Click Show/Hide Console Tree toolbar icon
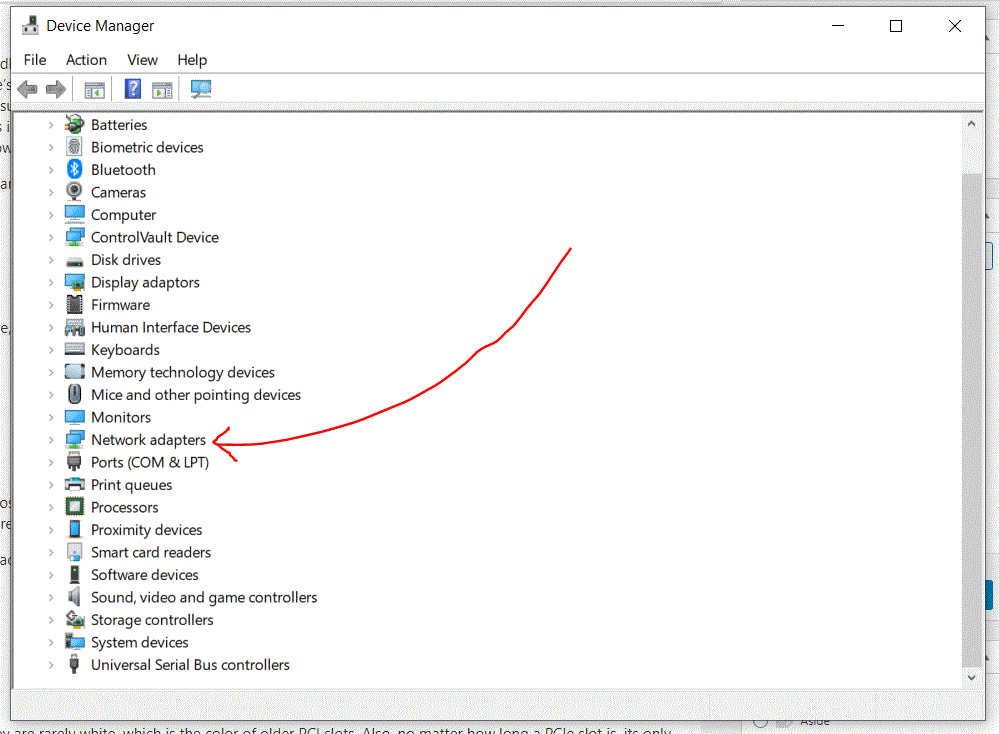 click(x=95, y=89)
